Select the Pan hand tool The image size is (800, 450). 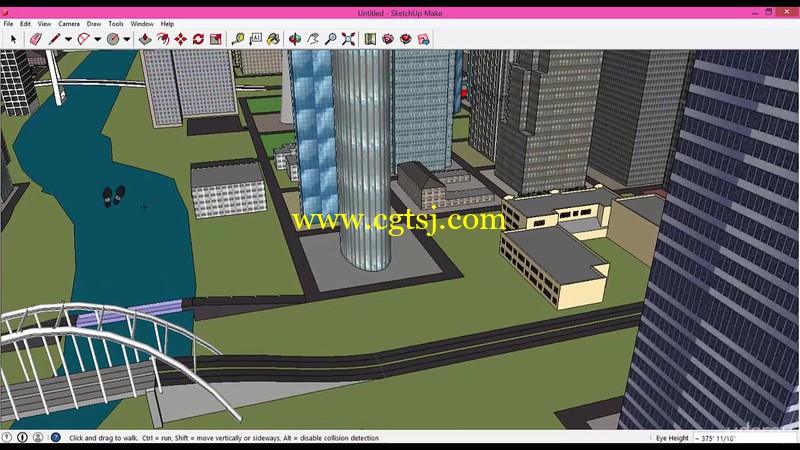click(313, 39)
